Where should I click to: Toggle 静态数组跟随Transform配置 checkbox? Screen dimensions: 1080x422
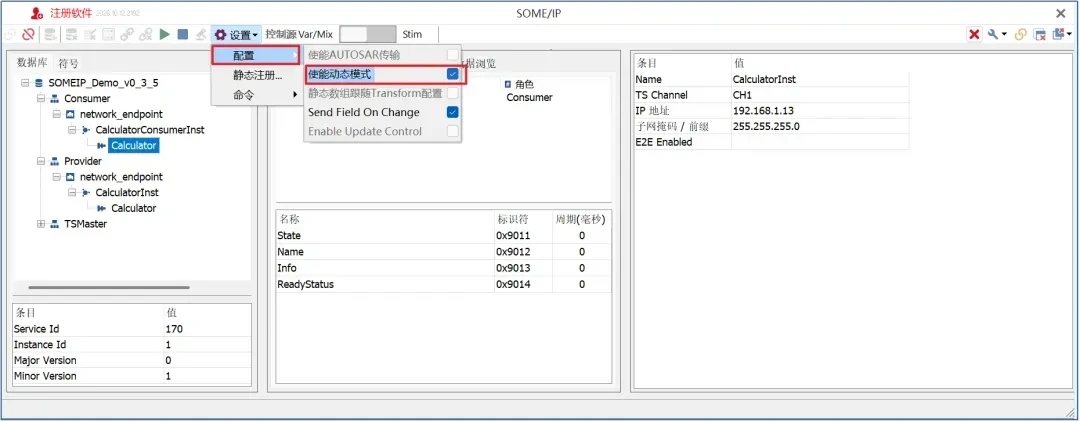[x=453, y=93]
